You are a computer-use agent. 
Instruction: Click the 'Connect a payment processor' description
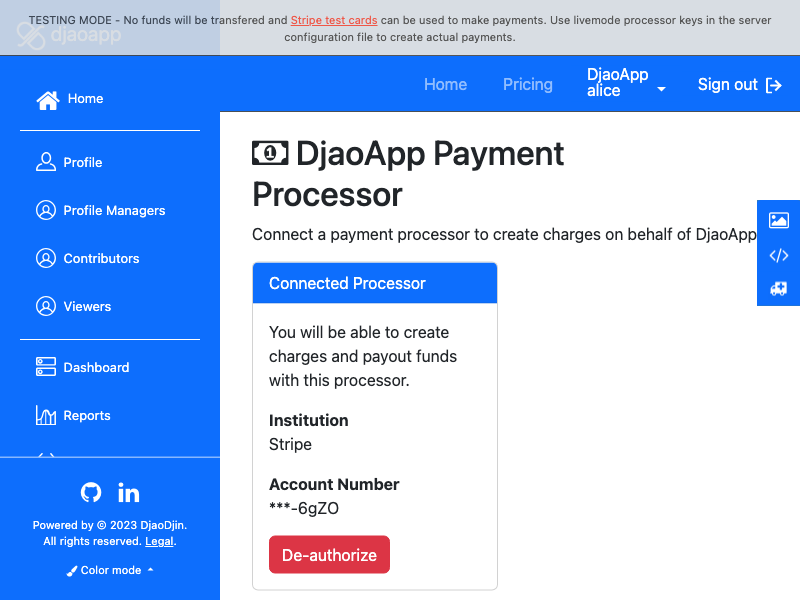[504, 234]
